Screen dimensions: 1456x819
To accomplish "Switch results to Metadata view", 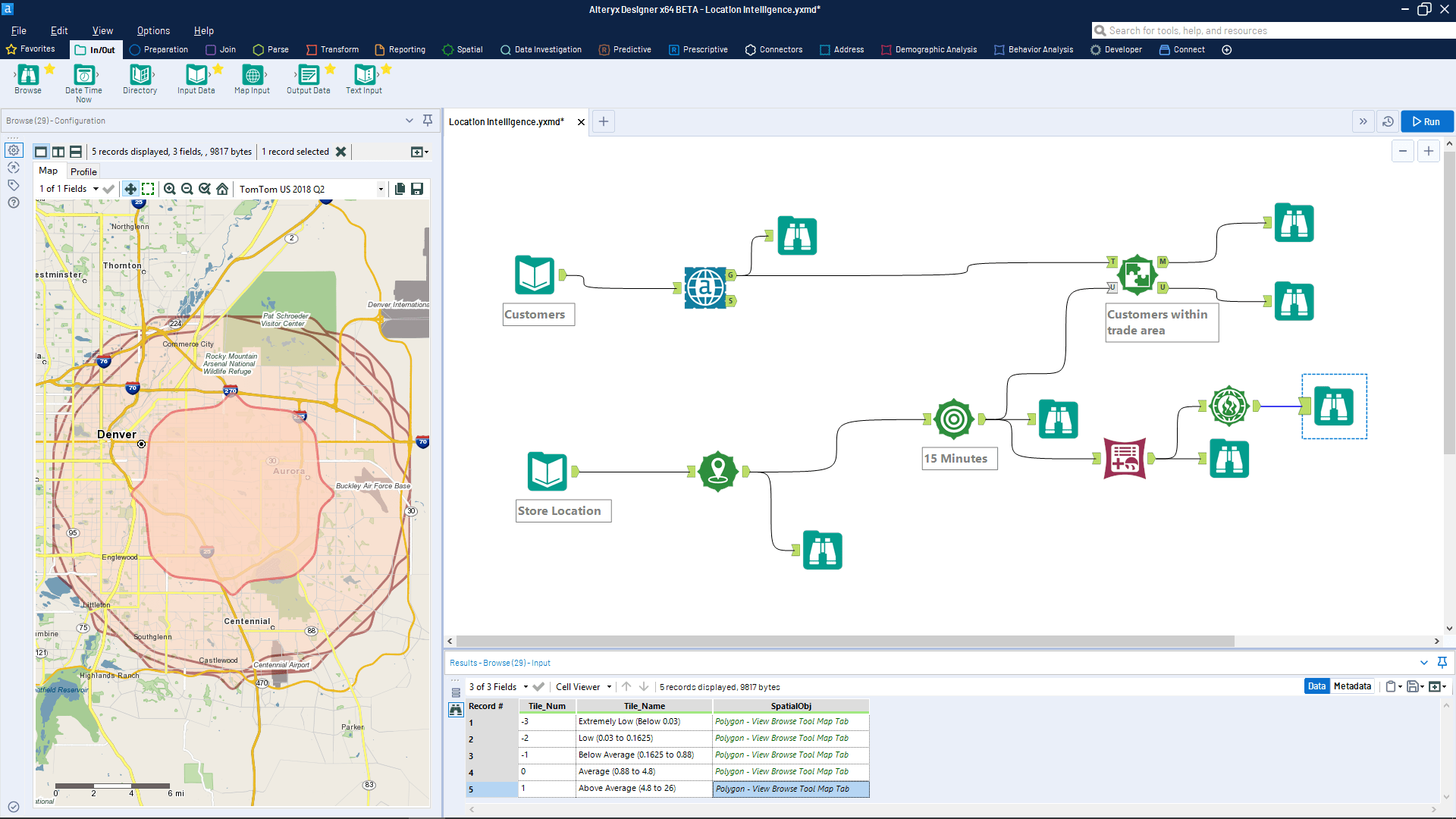I will [1352, 686].
